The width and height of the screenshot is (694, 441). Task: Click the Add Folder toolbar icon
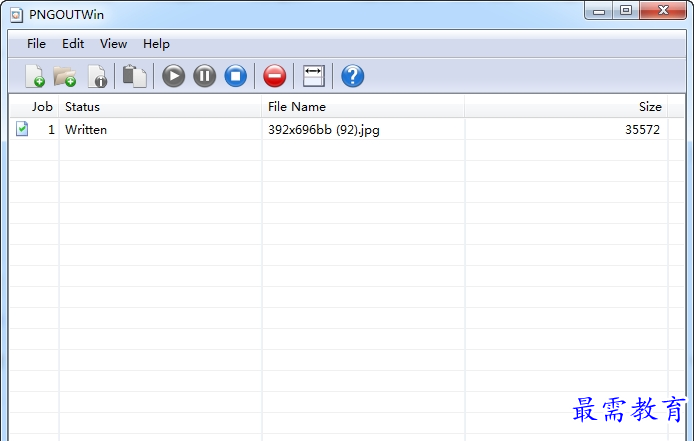point(65,76)
